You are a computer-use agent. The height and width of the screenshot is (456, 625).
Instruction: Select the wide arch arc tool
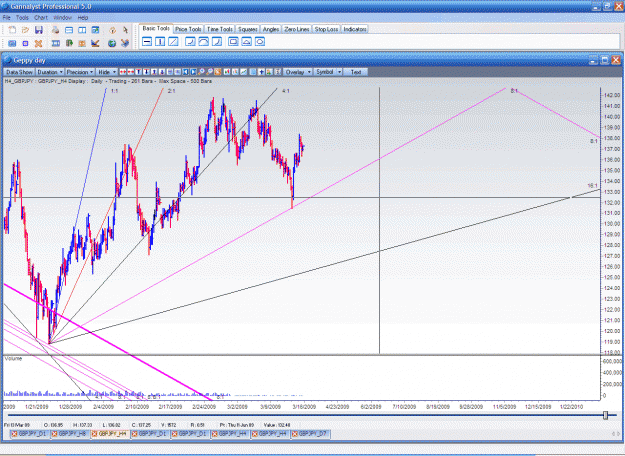pyautogui.click(x=203, y=41)
